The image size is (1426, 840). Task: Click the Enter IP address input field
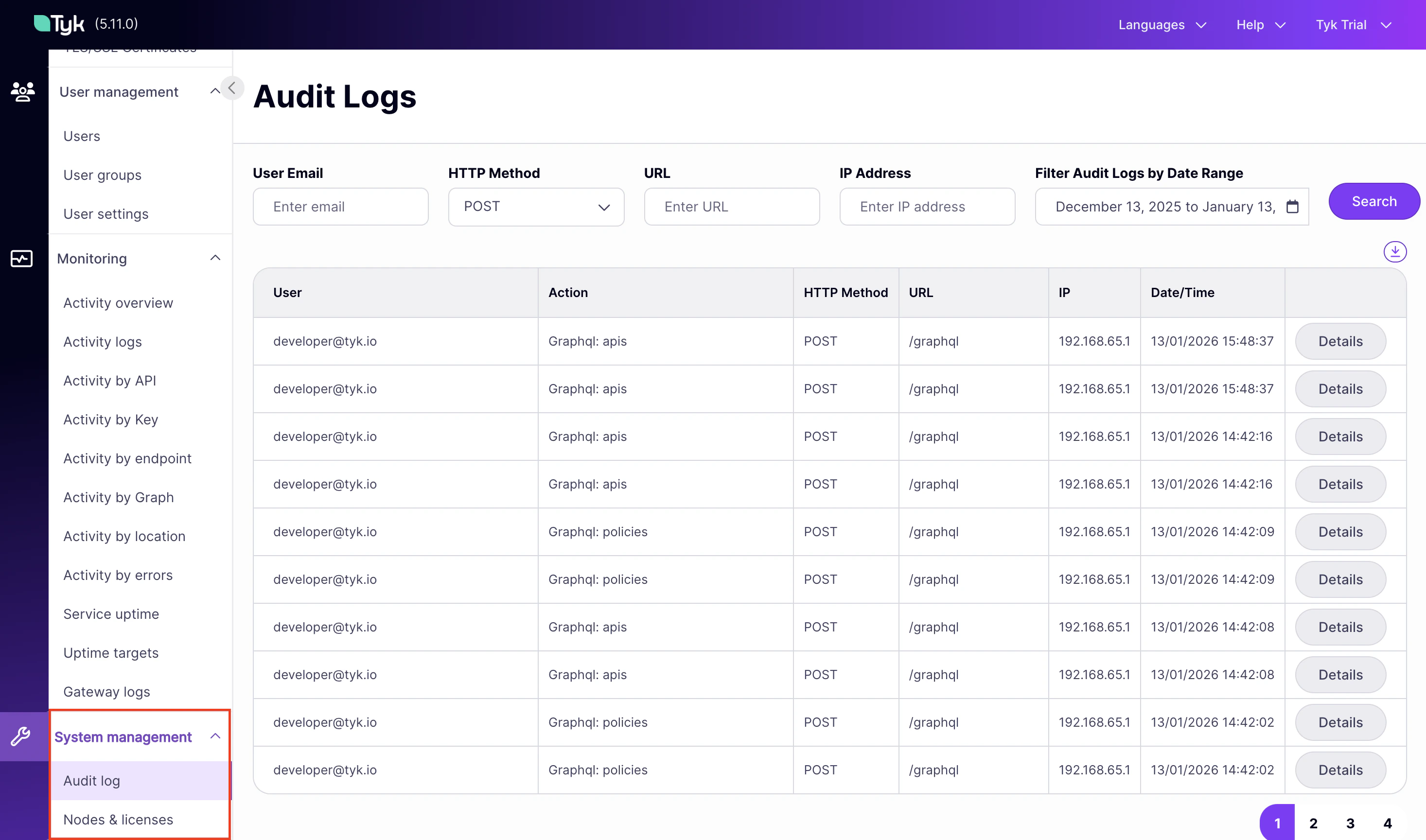coord(926,207)
